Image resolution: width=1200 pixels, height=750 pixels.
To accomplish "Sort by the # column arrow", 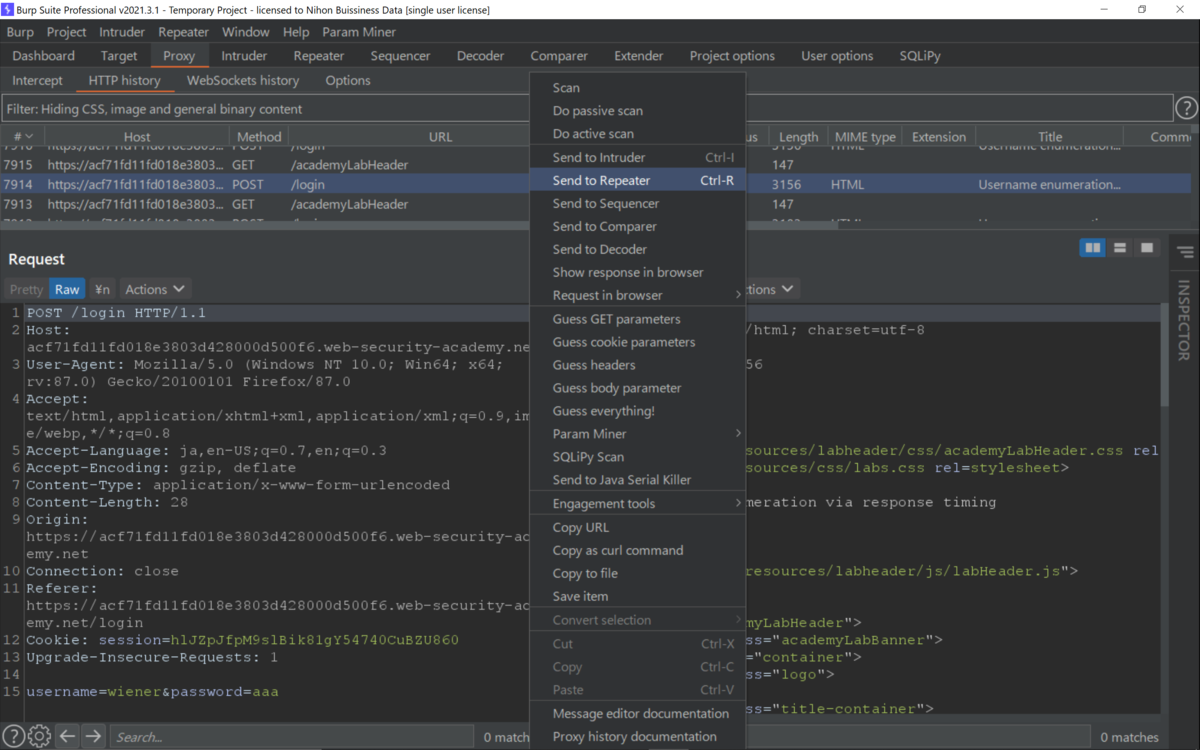I will coord(28,136).
